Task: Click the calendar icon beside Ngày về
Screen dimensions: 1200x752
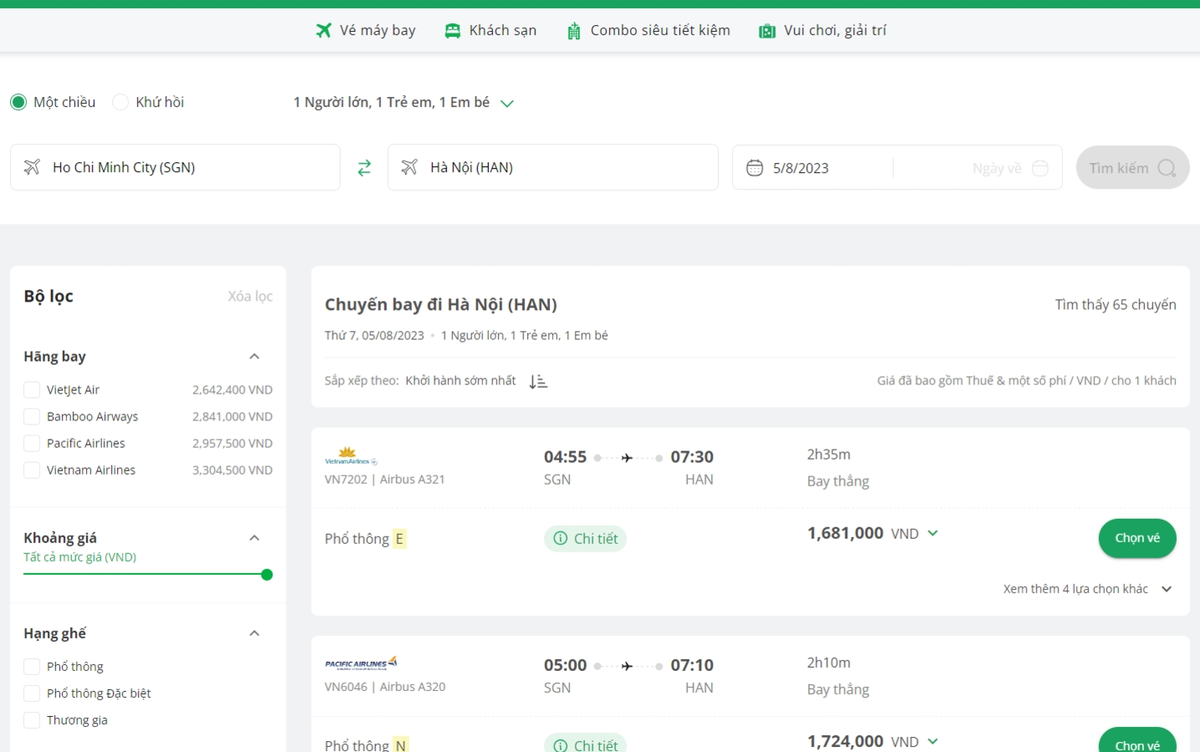Action: pyautogui.click(x=1040, y=168)
